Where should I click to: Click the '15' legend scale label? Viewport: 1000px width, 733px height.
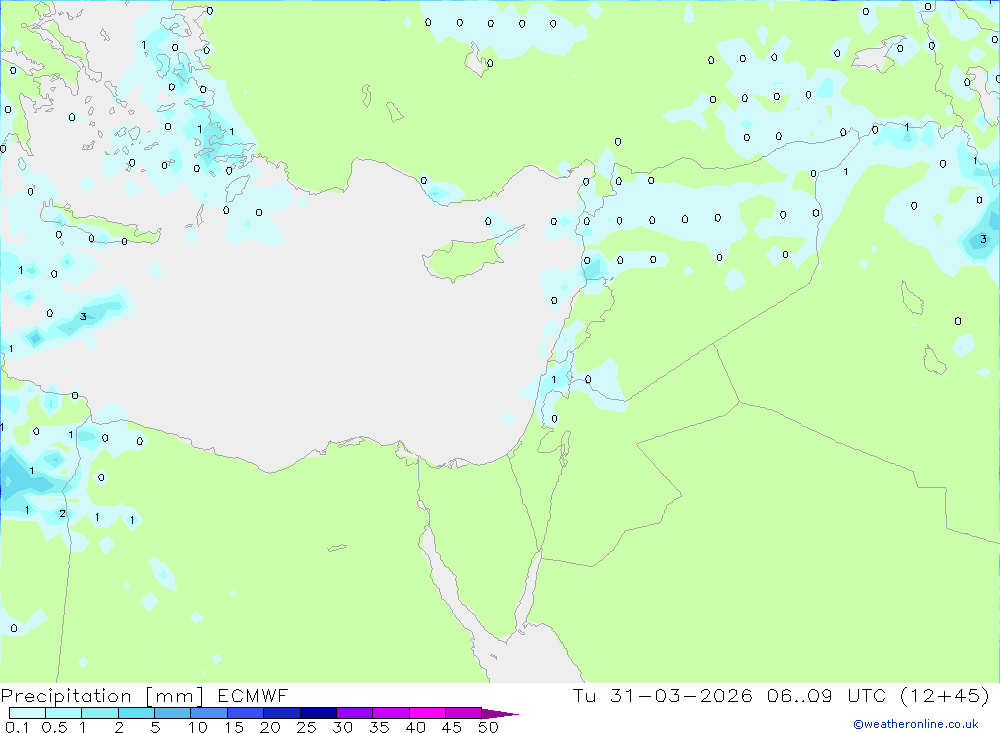click(234, 727)
